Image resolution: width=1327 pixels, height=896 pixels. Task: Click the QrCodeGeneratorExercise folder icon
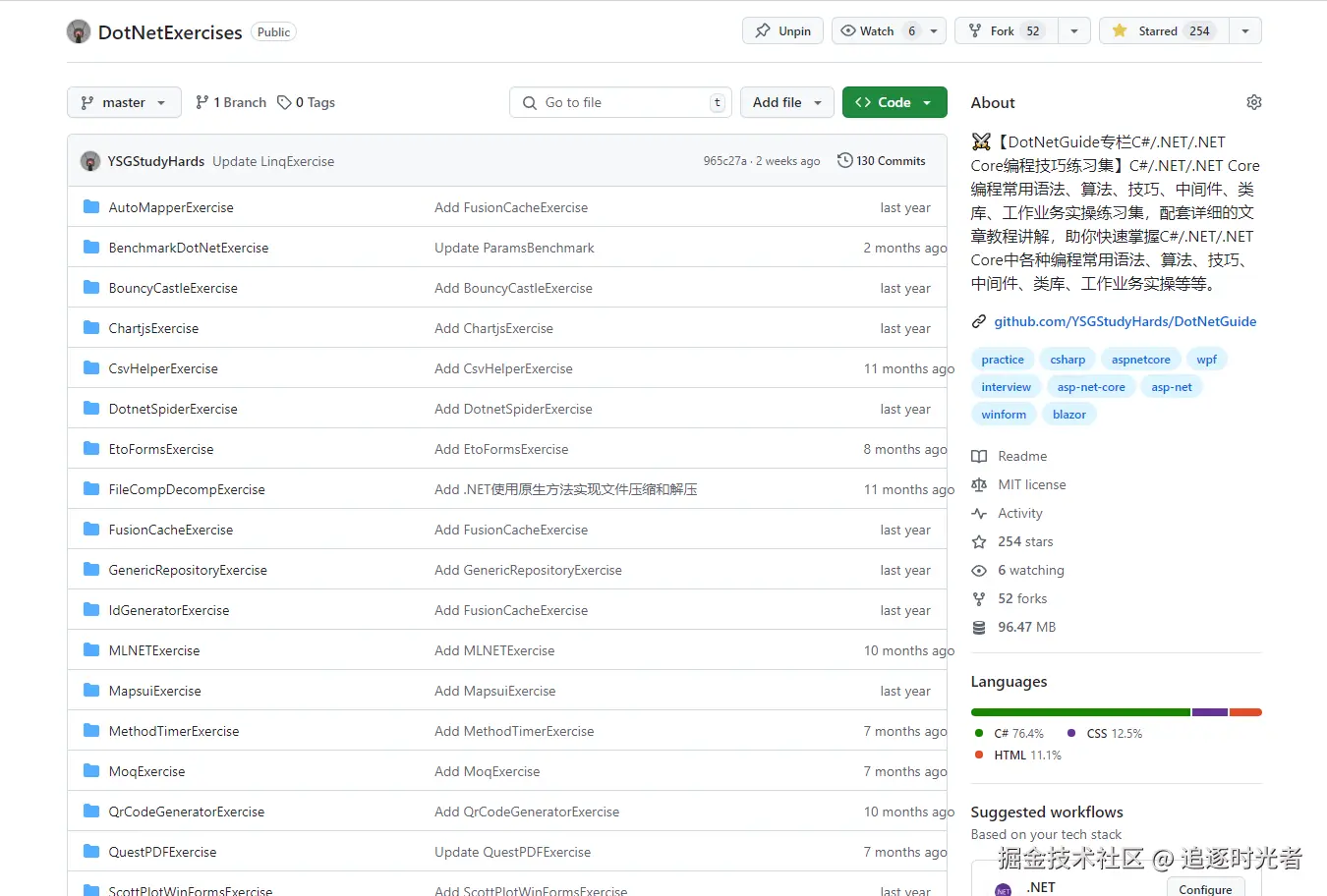point(91,811)
